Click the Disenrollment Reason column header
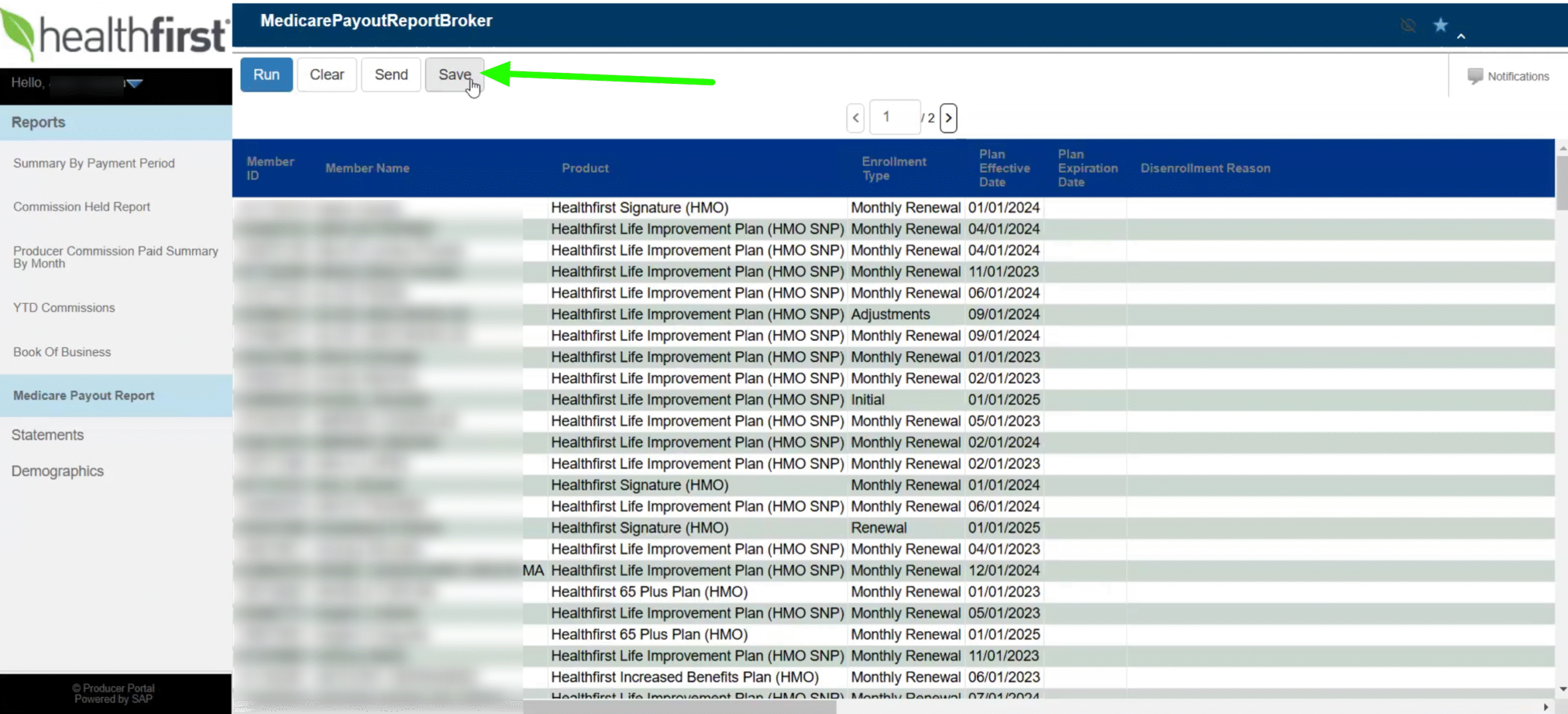The image size is (1568, 714). (x=1205, y=168)
